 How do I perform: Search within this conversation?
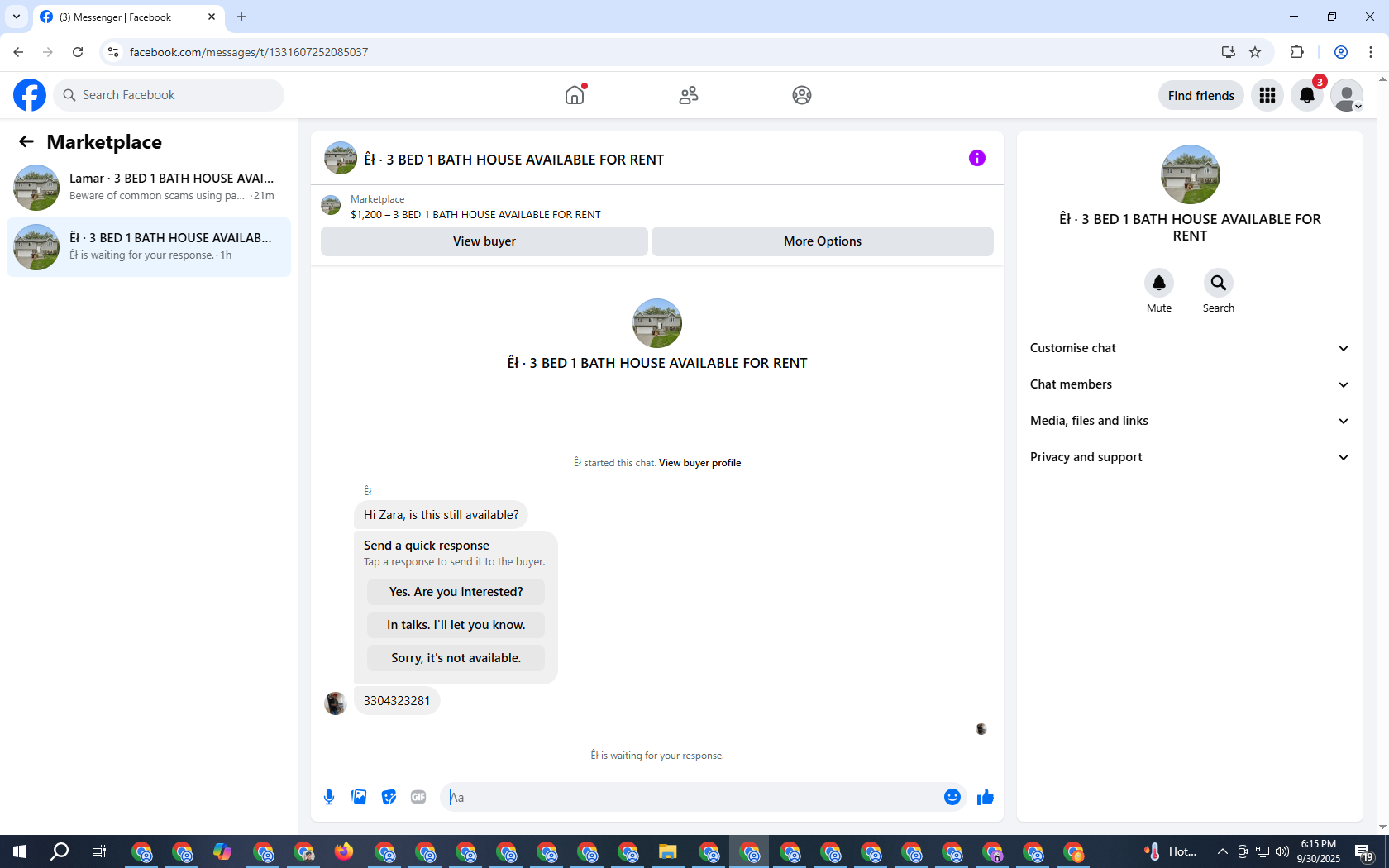pos(1219,283)
